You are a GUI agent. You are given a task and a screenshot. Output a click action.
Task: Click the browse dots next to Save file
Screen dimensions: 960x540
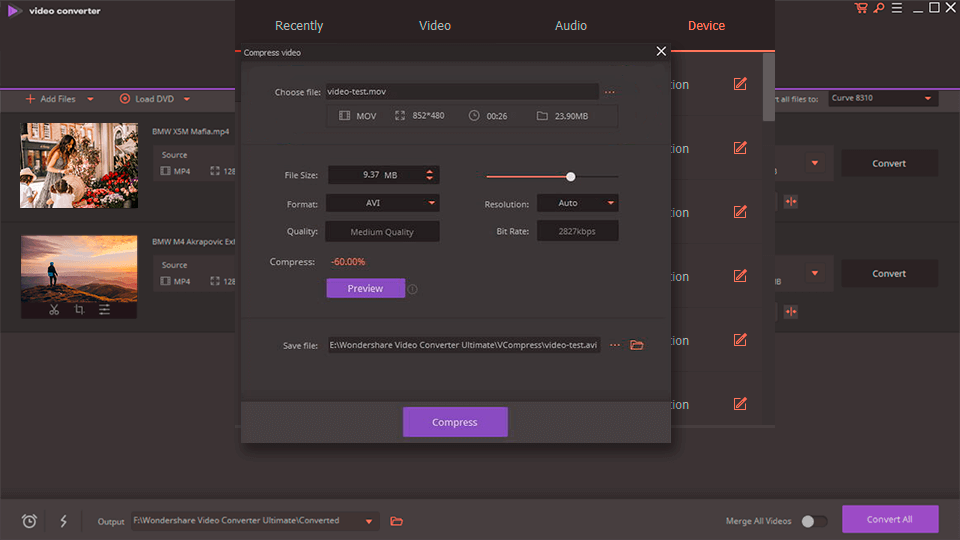[x=615, y=345]
